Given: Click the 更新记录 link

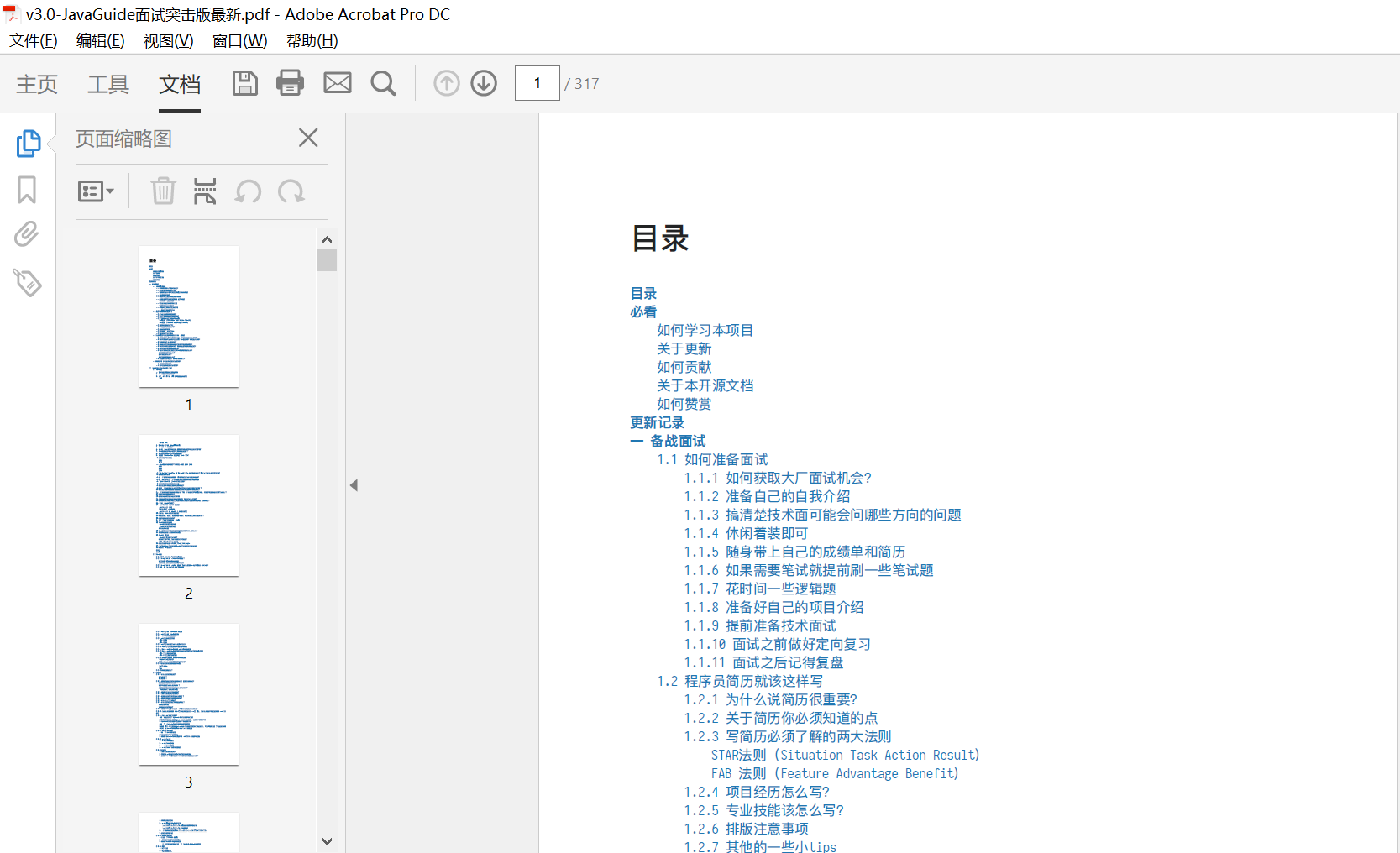Looking at the screenshot, I should point(658,422).
